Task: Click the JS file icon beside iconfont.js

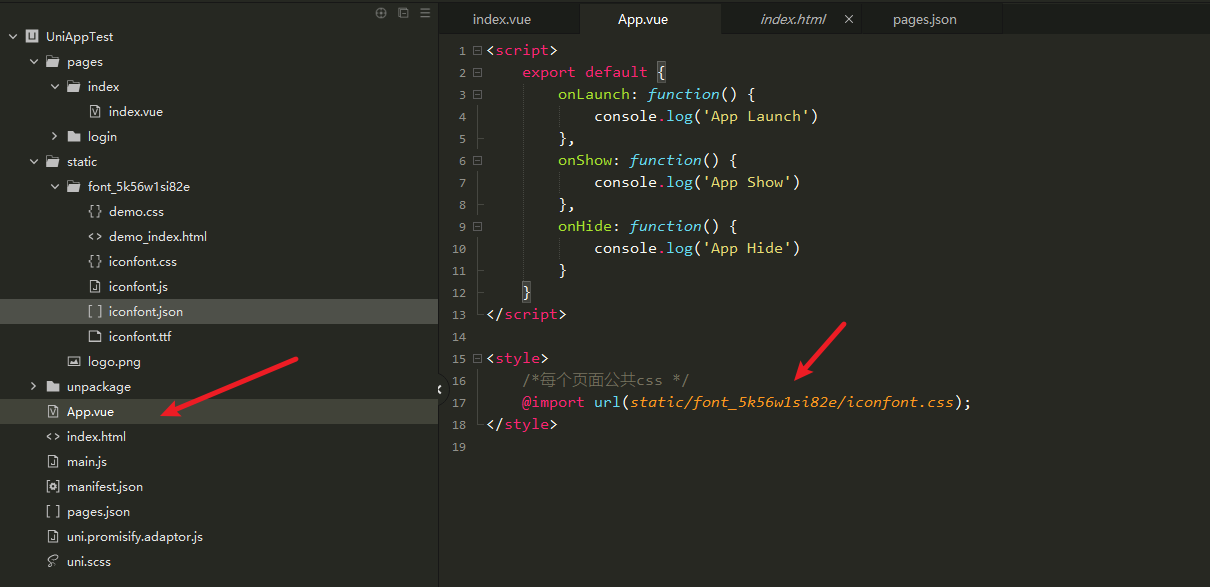Action: 95,287
